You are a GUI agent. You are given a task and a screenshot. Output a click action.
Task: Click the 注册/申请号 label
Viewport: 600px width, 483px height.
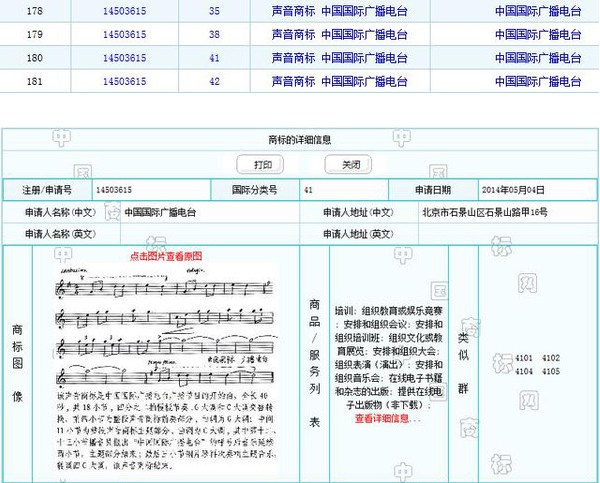(x=47, y=190)
